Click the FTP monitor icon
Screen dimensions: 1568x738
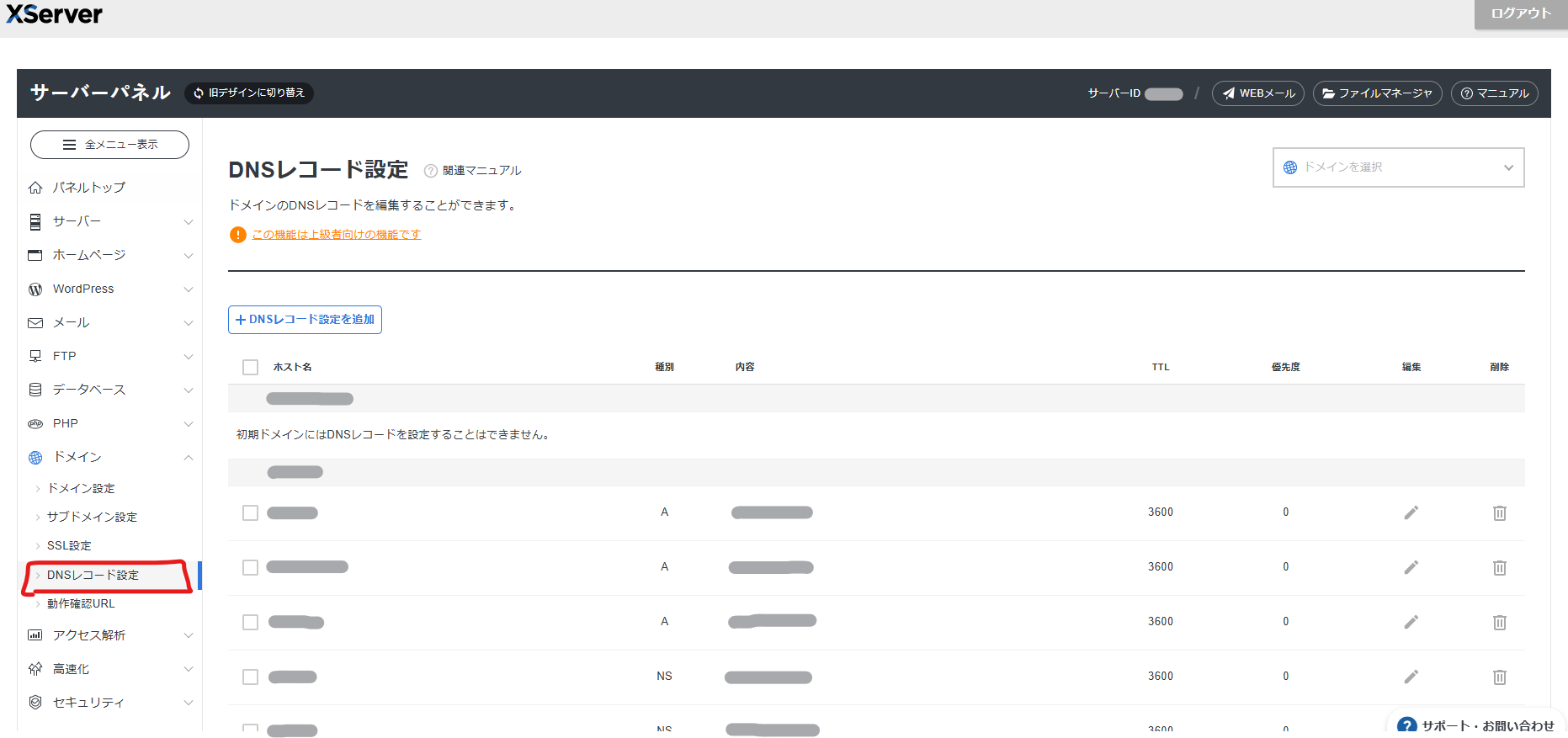pyautogui.click(x=35, y=356)
